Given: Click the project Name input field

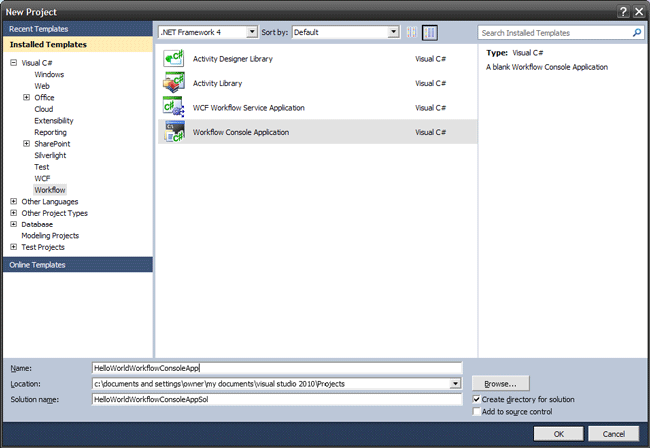Looking at the screenshot, I should pyautogui.click(x=277, y=368).
